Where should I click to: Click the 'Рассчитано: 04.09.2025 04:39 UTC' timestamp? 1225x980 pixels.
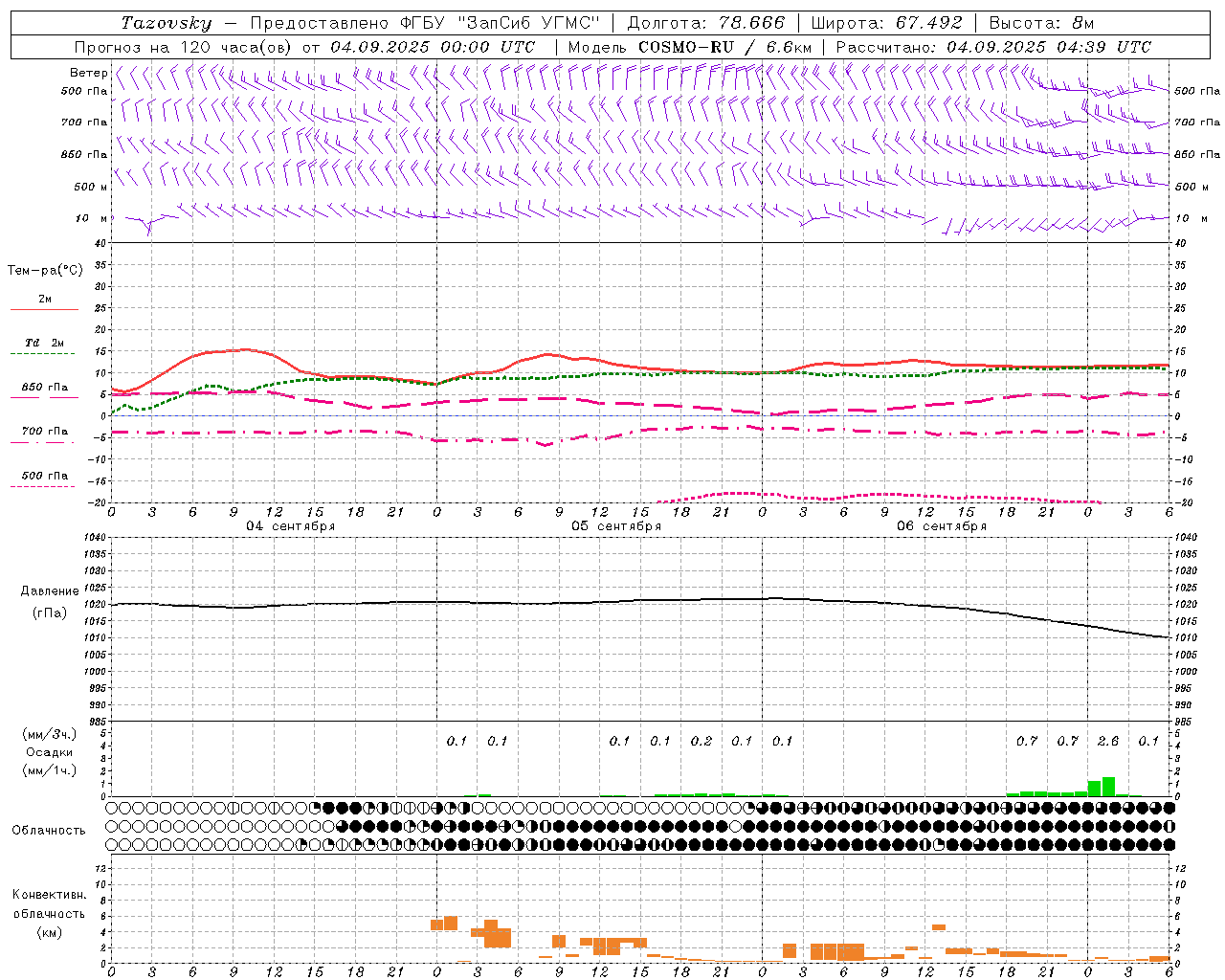coord(993,47)
